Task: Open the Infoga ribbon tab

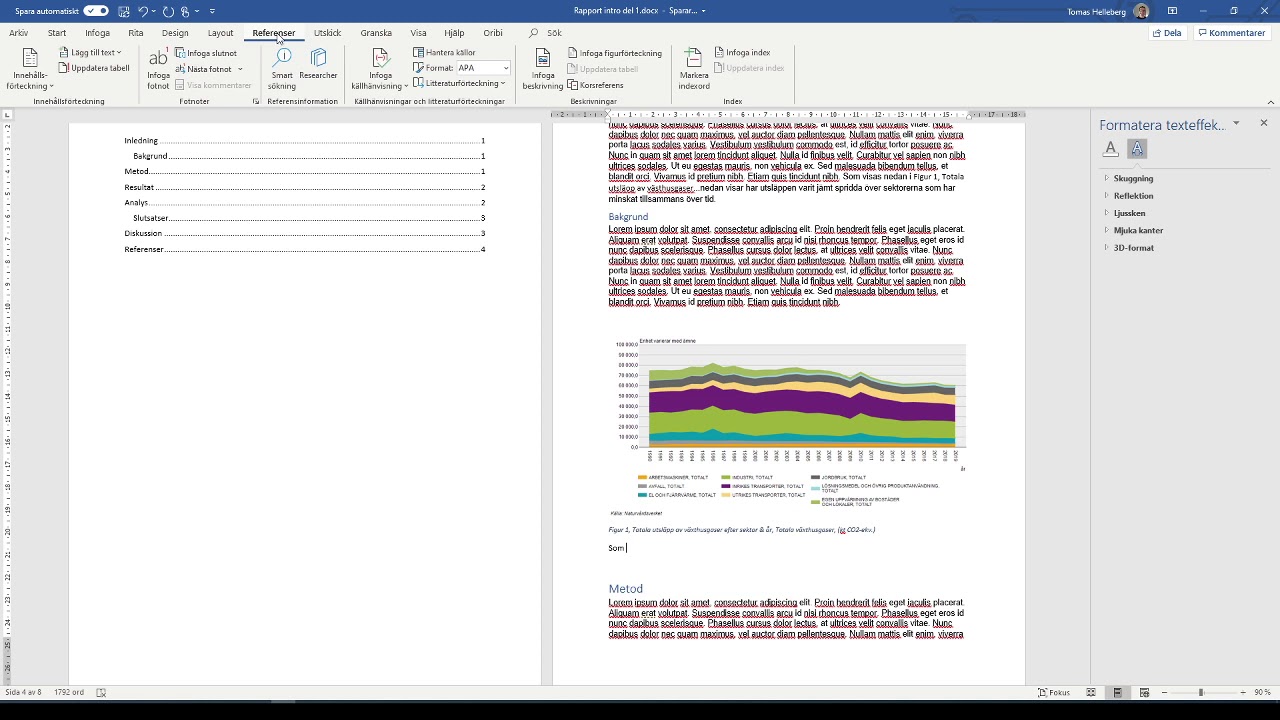Action: tap(97, 33)
